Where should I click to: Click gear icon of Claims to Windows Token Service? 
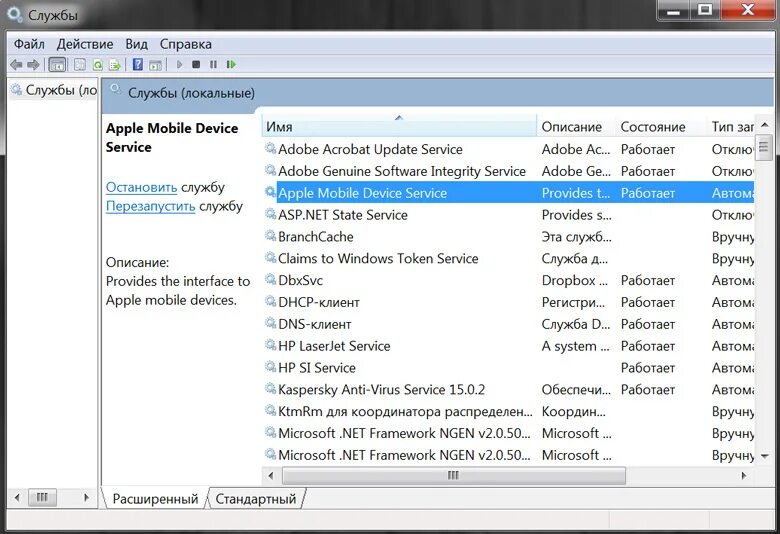(x=270, y=258)
